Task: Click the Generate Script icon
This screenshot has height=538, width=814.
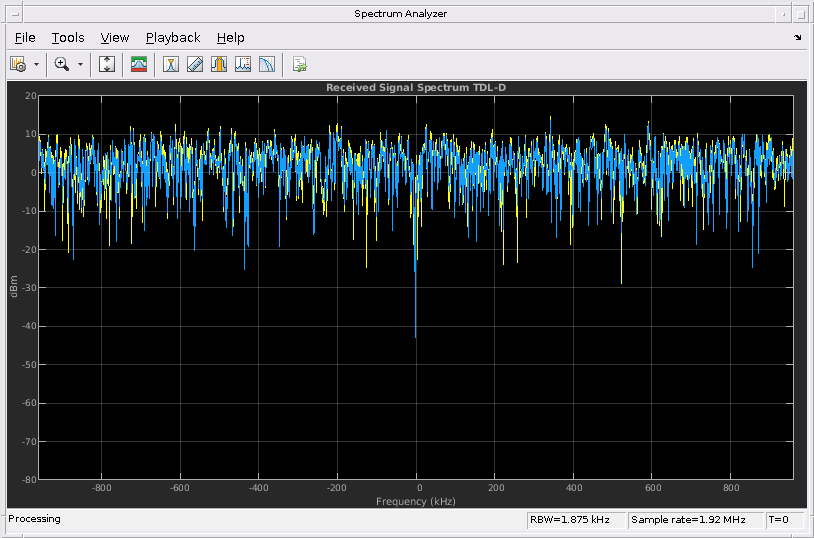Action: click(x=299, y=64)
